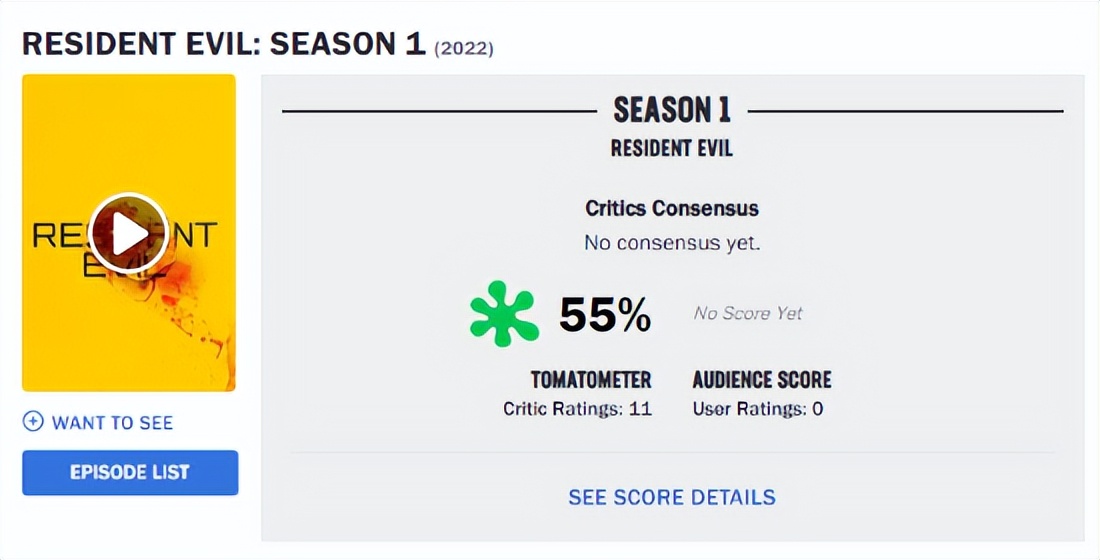
Task: Click the Resident Evil: Season 1 page title
Action: pos(224,45)
